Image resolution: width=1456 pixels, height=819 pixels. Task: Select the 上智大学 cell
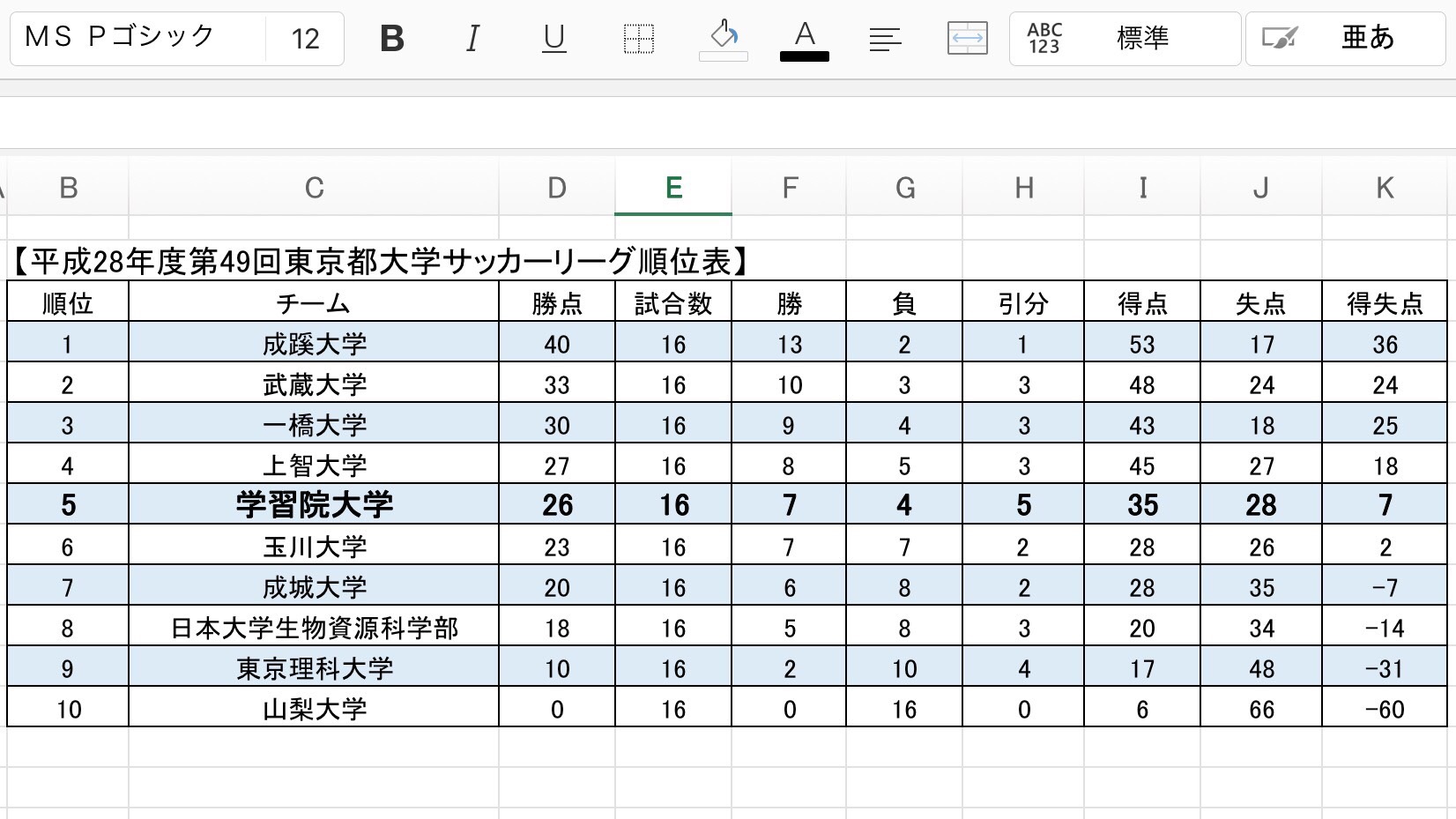pyautogui.click(x=314, y=465)
